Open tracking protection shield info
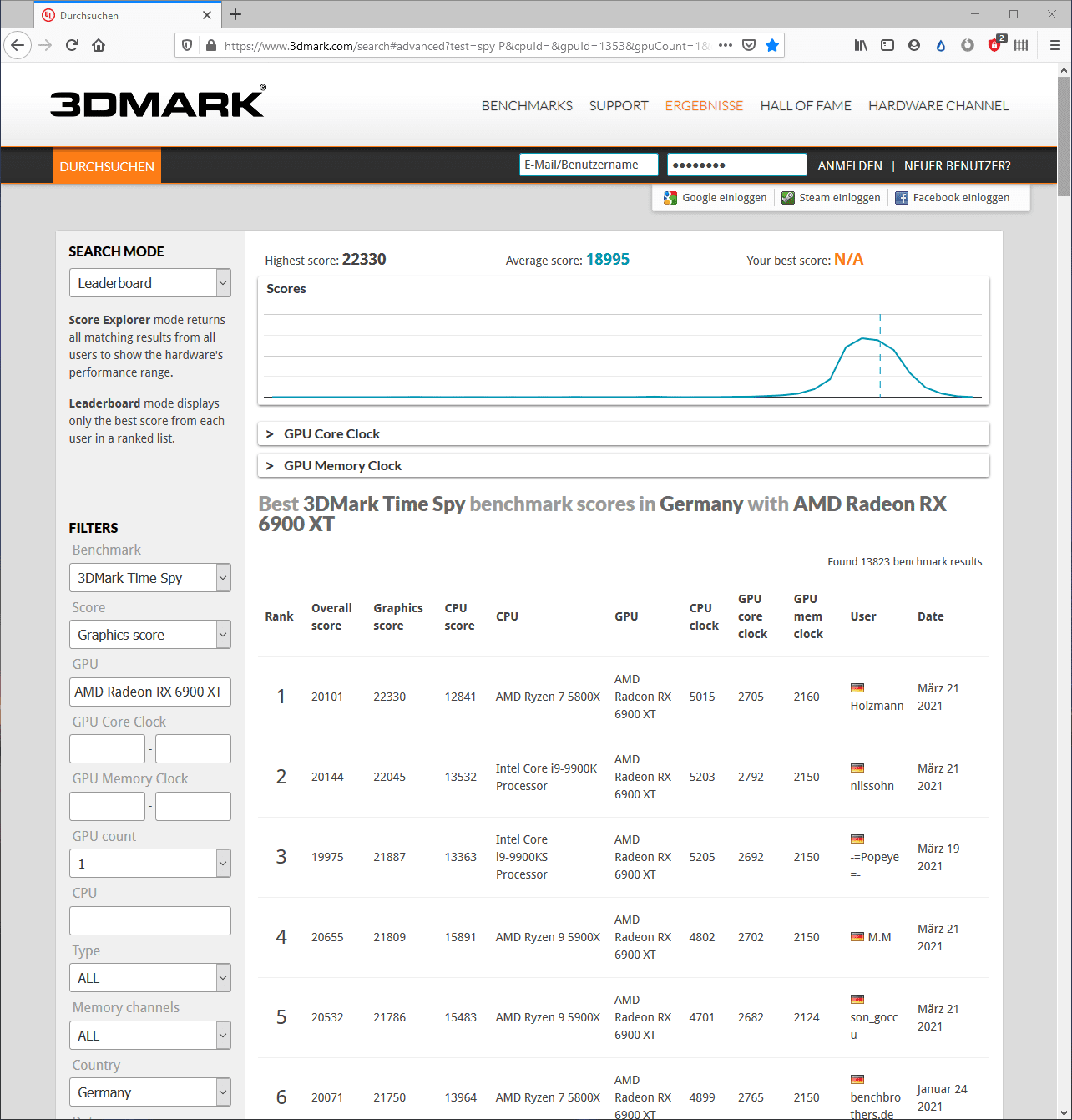Screen dimensions: 1072x1120 [187, 45]
